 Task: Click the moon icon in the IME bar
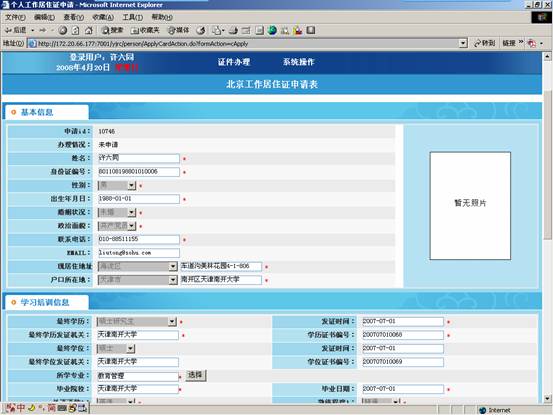[x=31, y=408]
